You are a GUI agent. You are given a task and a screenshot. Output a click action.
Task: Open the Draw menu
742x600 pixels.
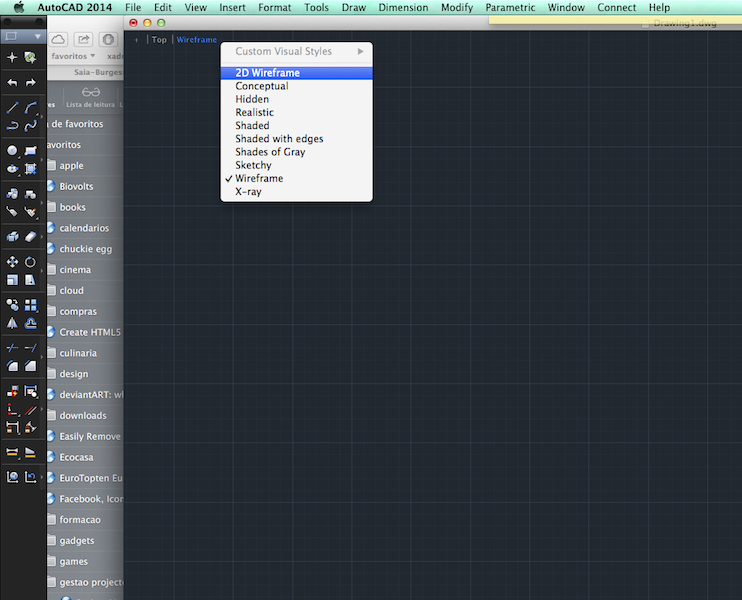354,8
